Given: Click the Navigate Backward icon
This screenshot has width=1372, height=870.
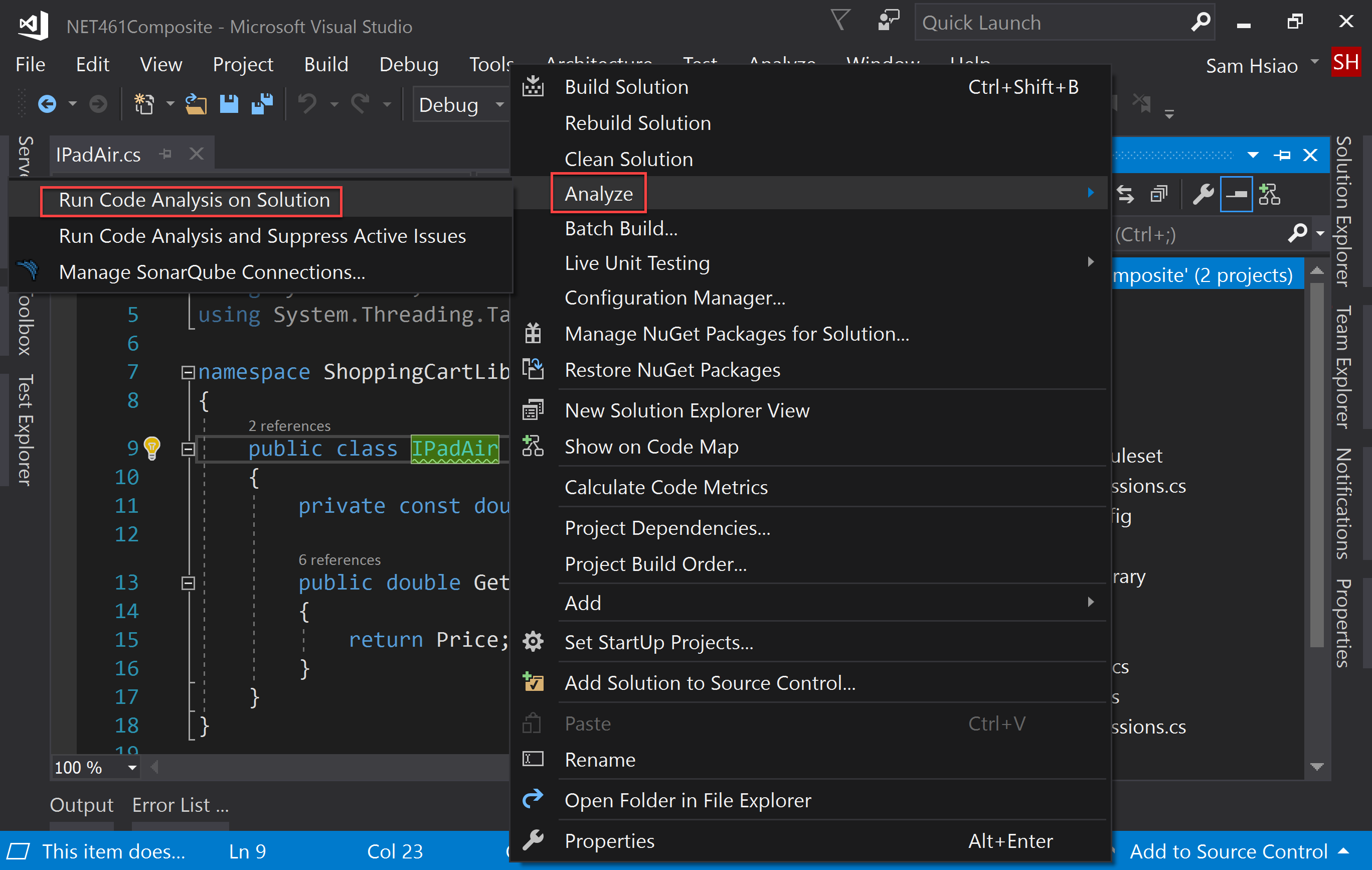Looking at the screenshot, I should (47, 104).
